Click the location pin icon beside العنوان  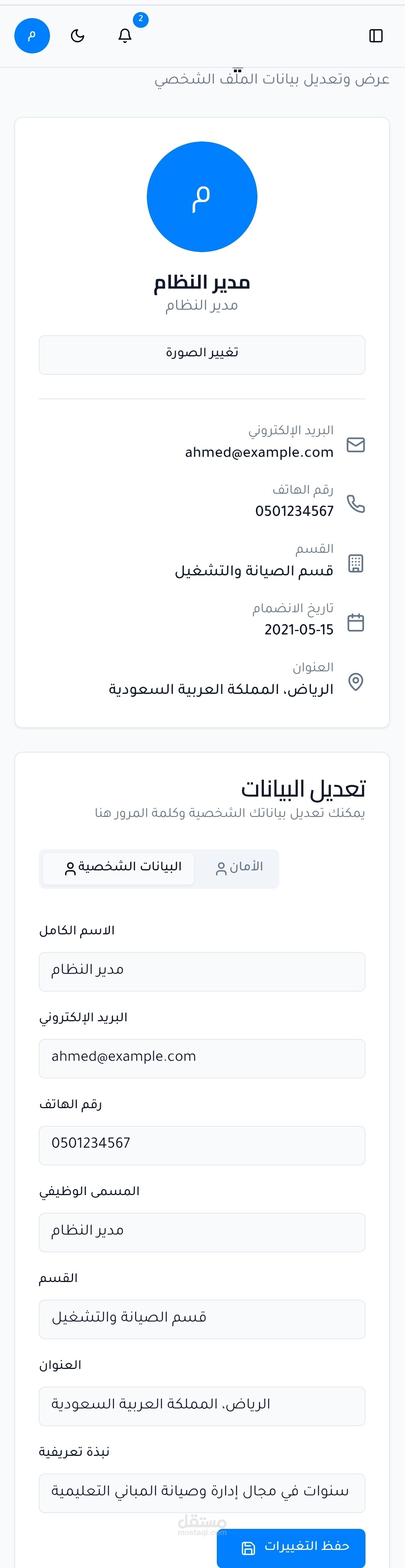coord(355,682)
